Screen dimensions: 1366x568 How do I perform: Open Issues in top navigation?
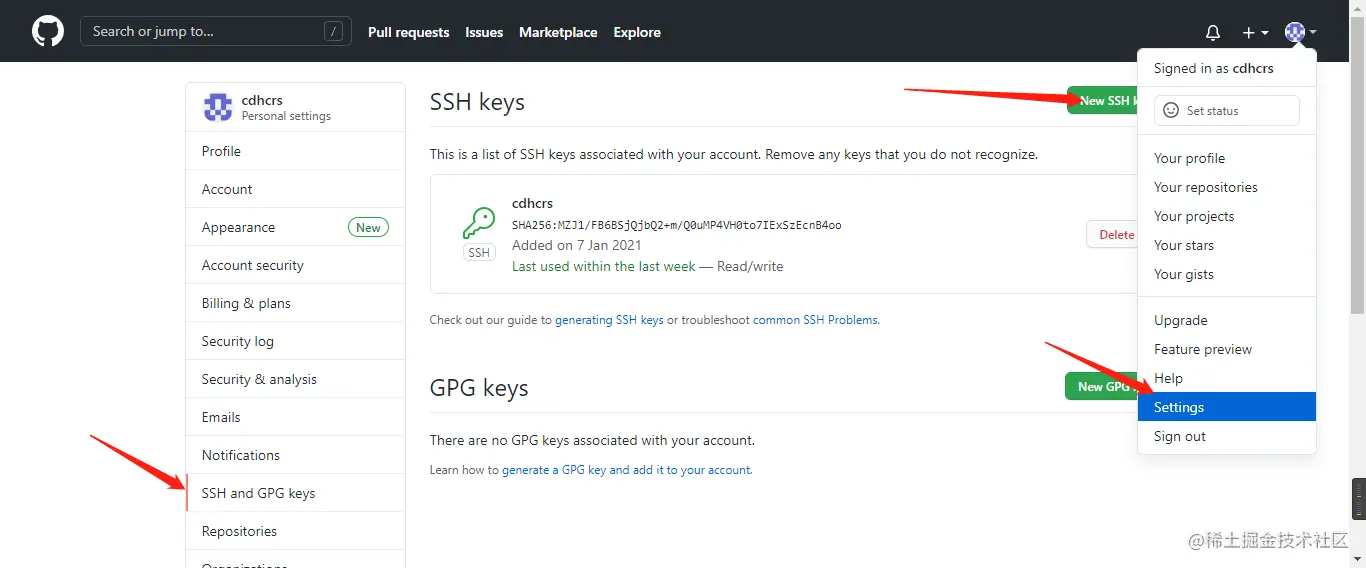484,32
